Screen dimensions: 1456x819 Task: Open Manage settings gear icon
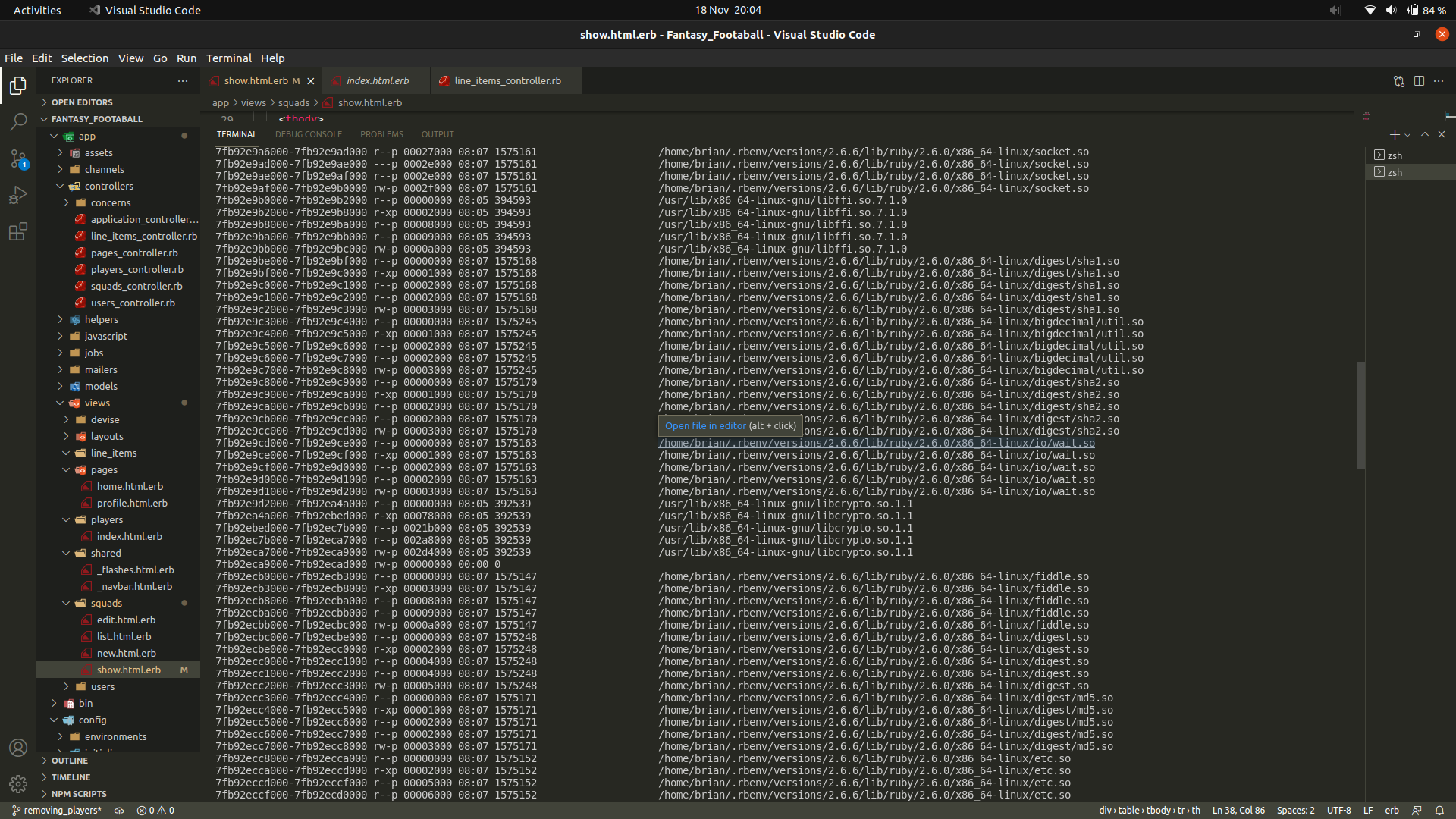coord(18,783)
